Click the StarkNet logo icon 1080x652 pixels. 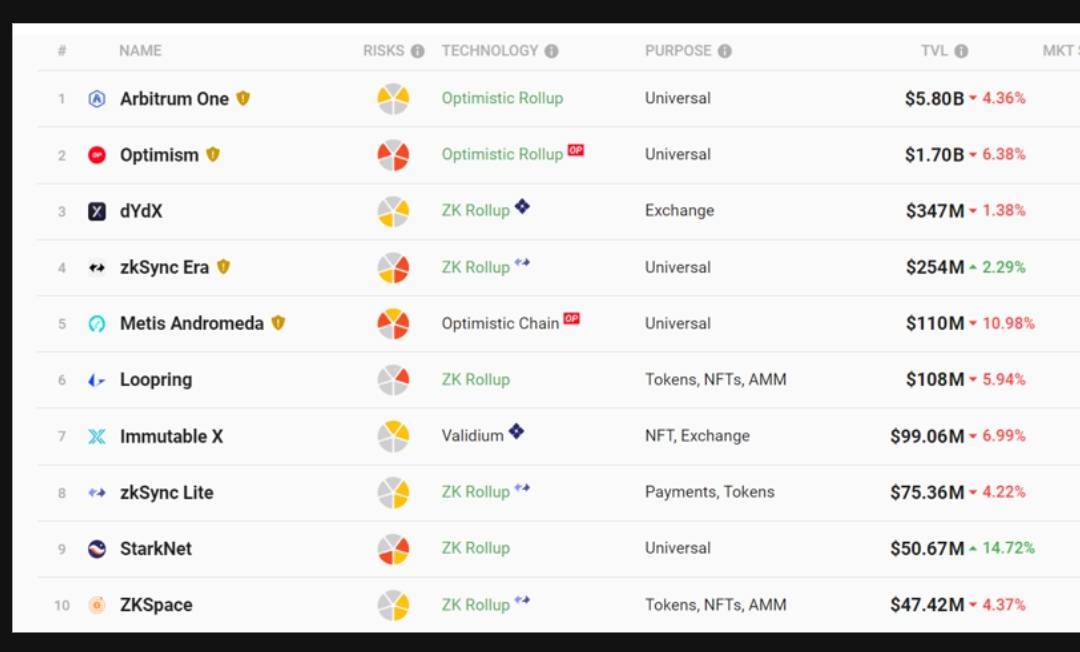coord(97,549)
